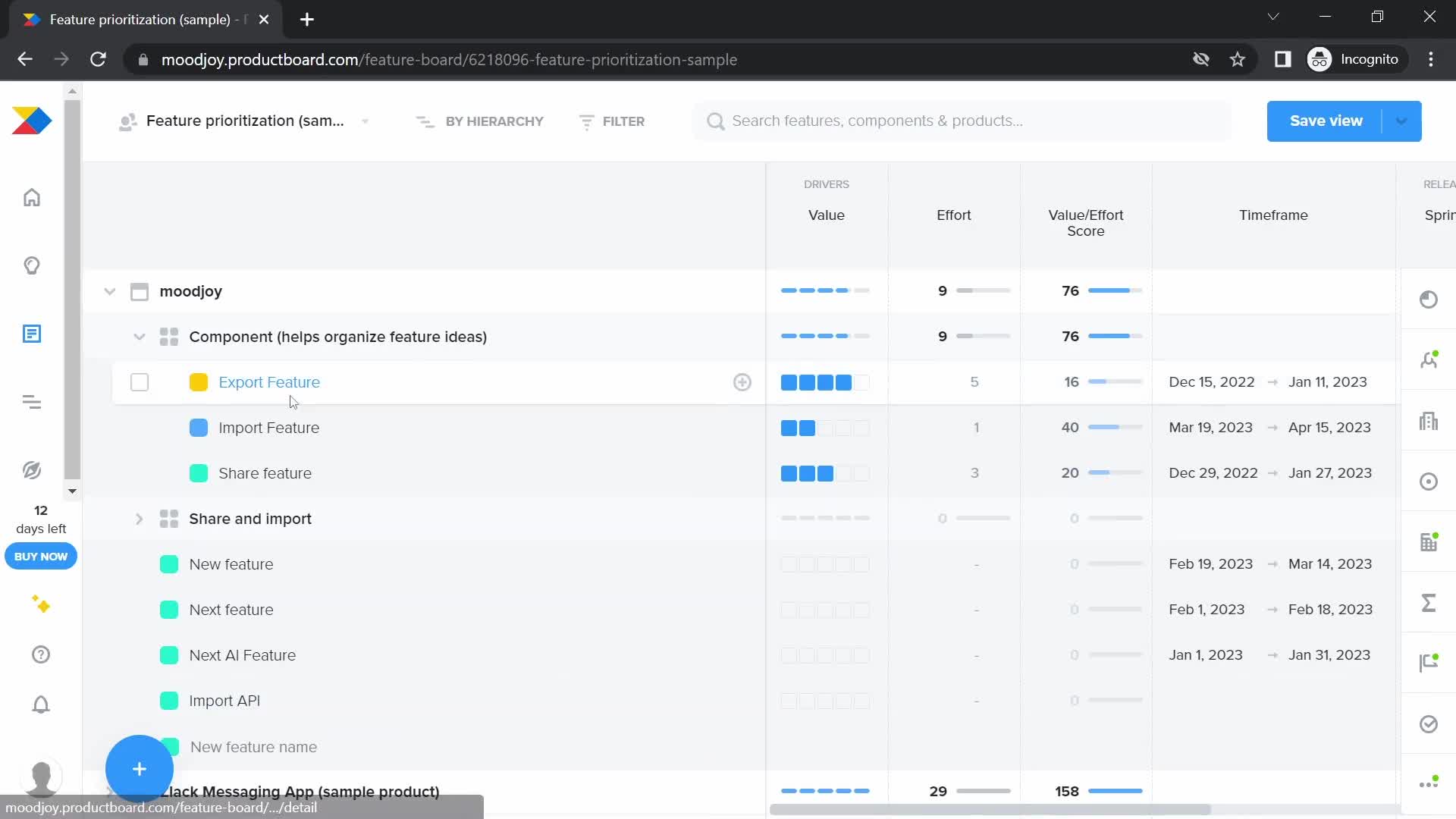Open the Portal compass icon in sidebar
The image size is (1456, 819).
tap(32, 470)
